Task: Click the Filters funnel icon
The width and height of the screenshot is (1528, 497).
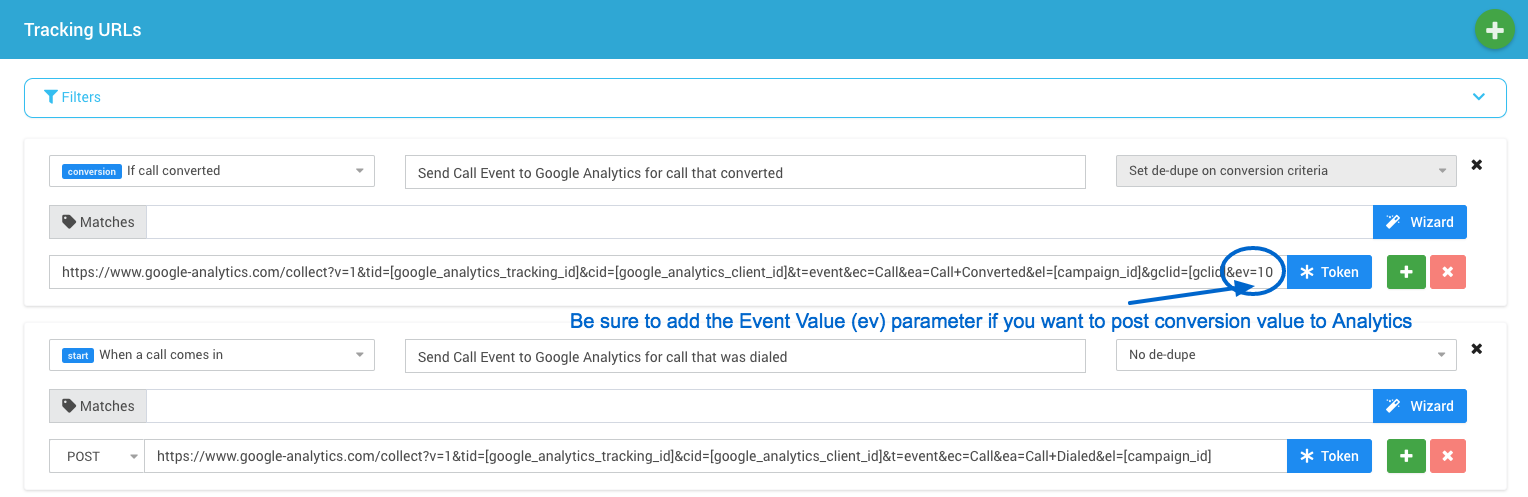Action: click(51, 97)
